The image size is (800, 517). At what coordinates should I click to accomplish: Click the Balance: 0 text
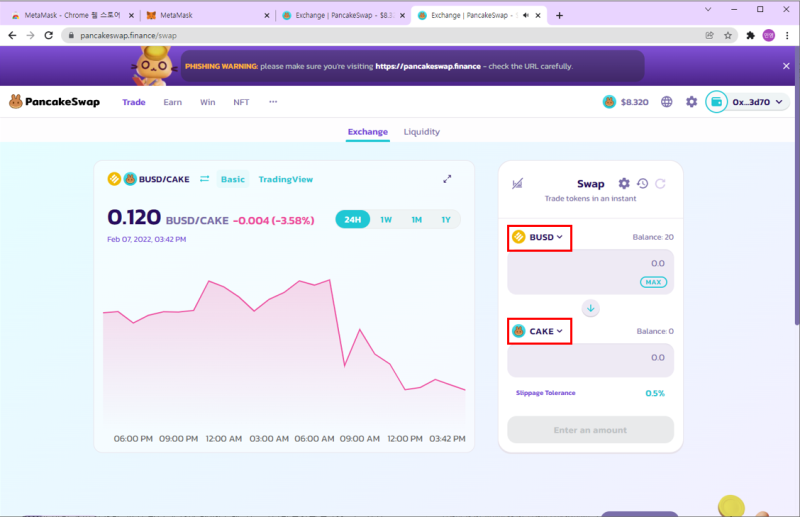(x=655, y=331)
